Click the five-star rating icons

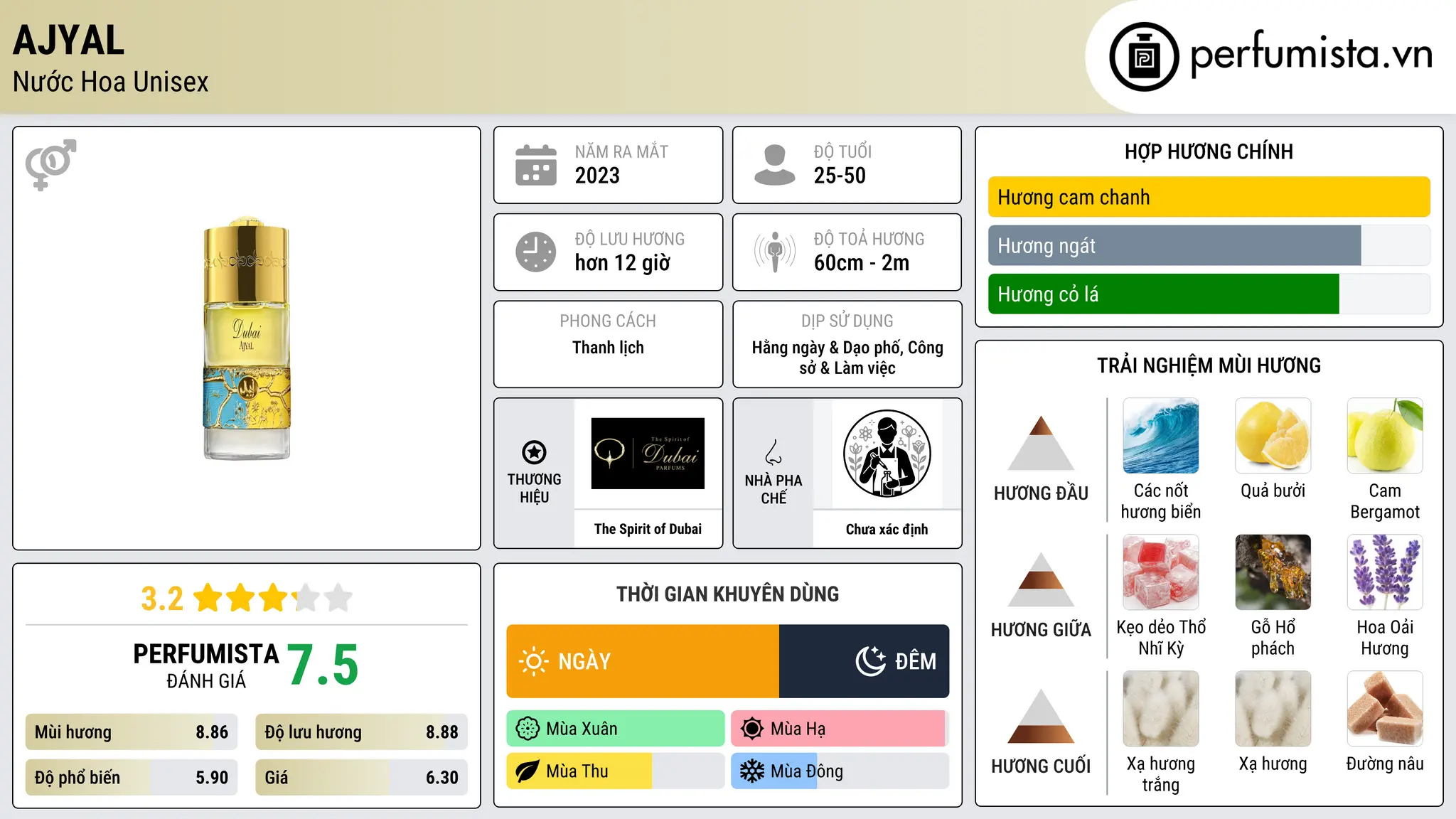click(273, 598)
